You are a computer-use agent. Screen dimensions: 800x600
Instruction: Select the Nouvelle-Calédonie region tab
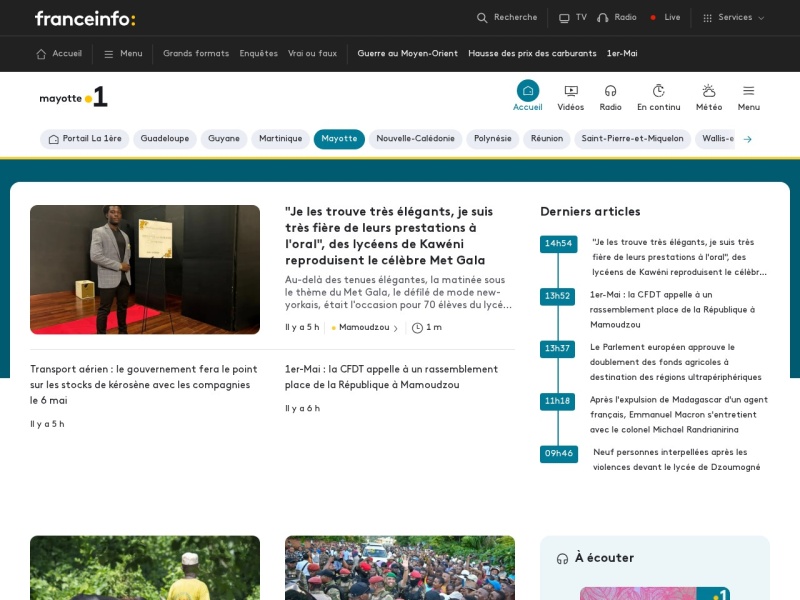pos(415,139)
